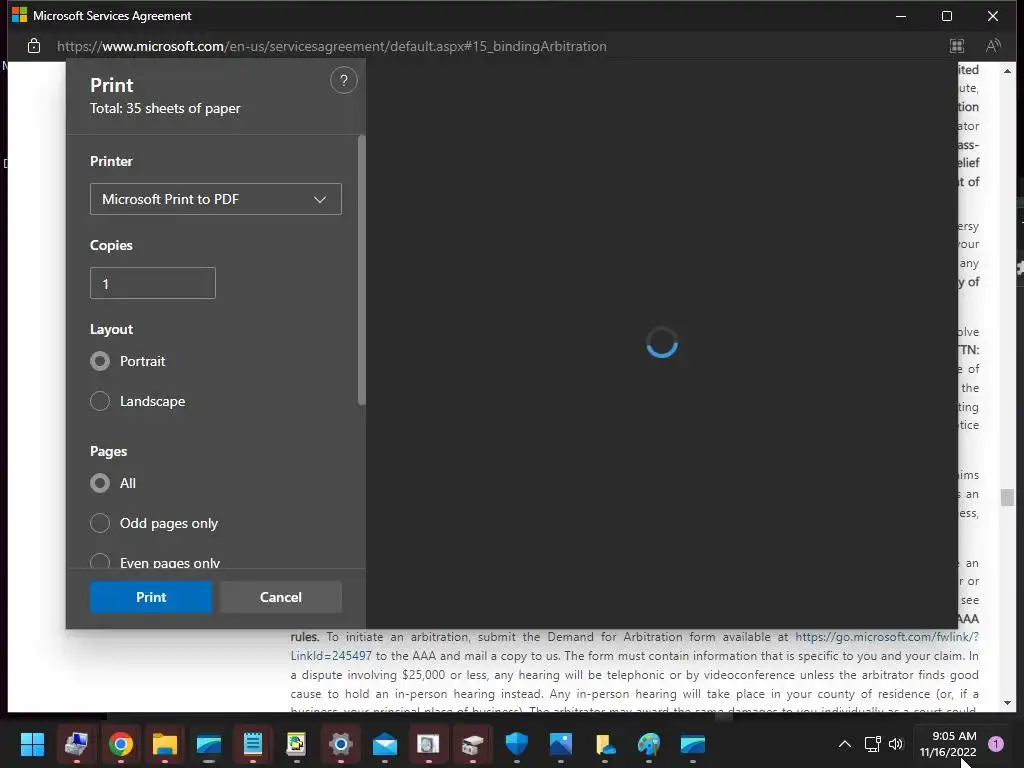The height and width of the screenshot is (768, 1024).
Task: Click the Copies number field
Action: coord(153,283)
